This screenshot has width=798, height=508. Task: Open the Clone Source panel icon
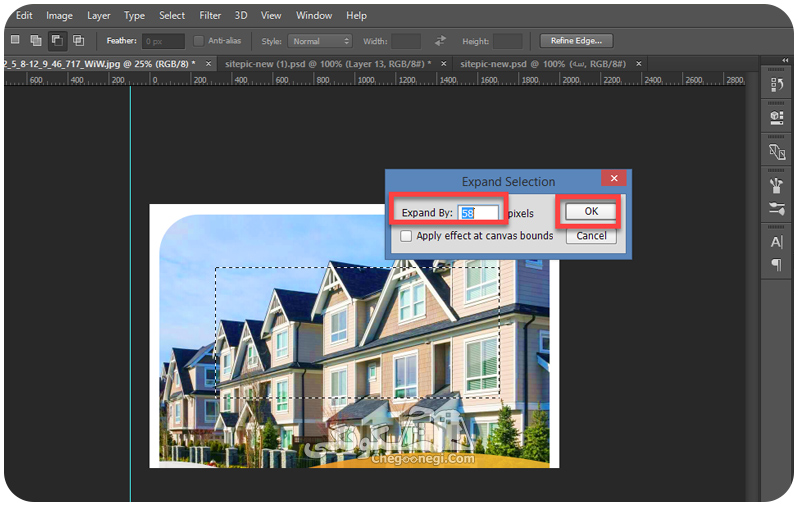(x=776, y=152)
